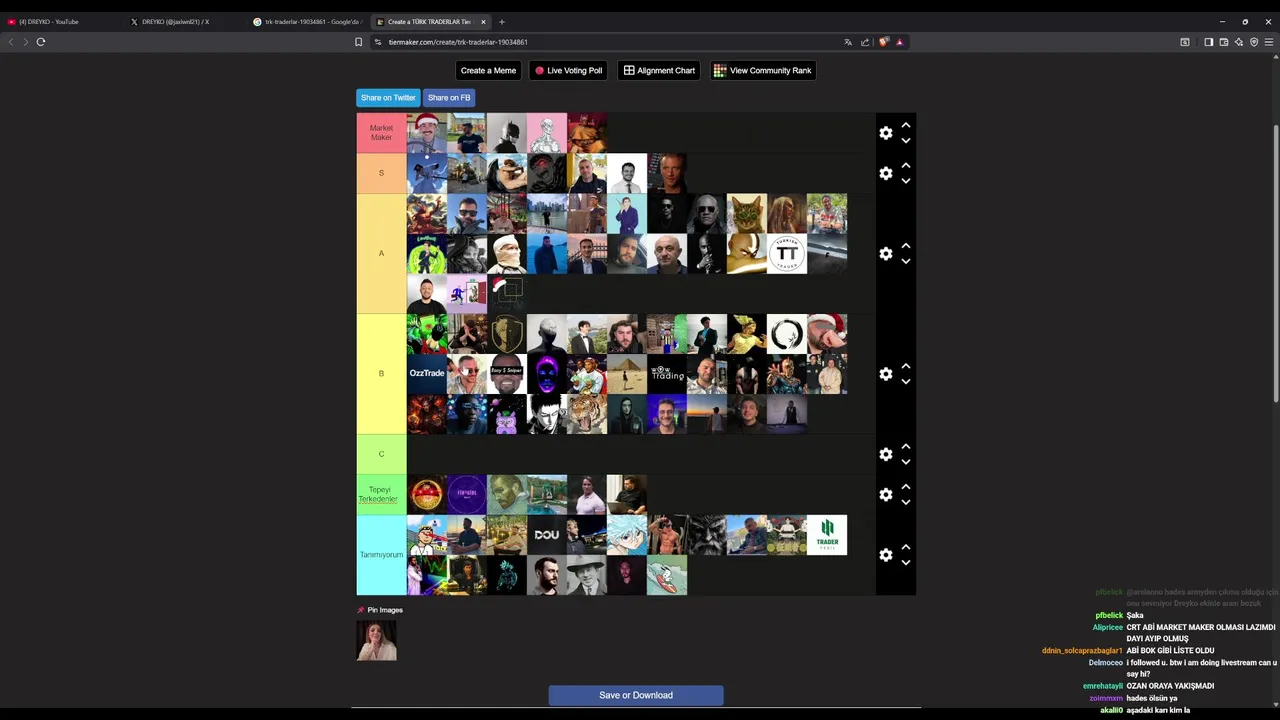
Task: Close the TÜRK TRADERLAR TierMaker tab
Action: pos(483,21)
